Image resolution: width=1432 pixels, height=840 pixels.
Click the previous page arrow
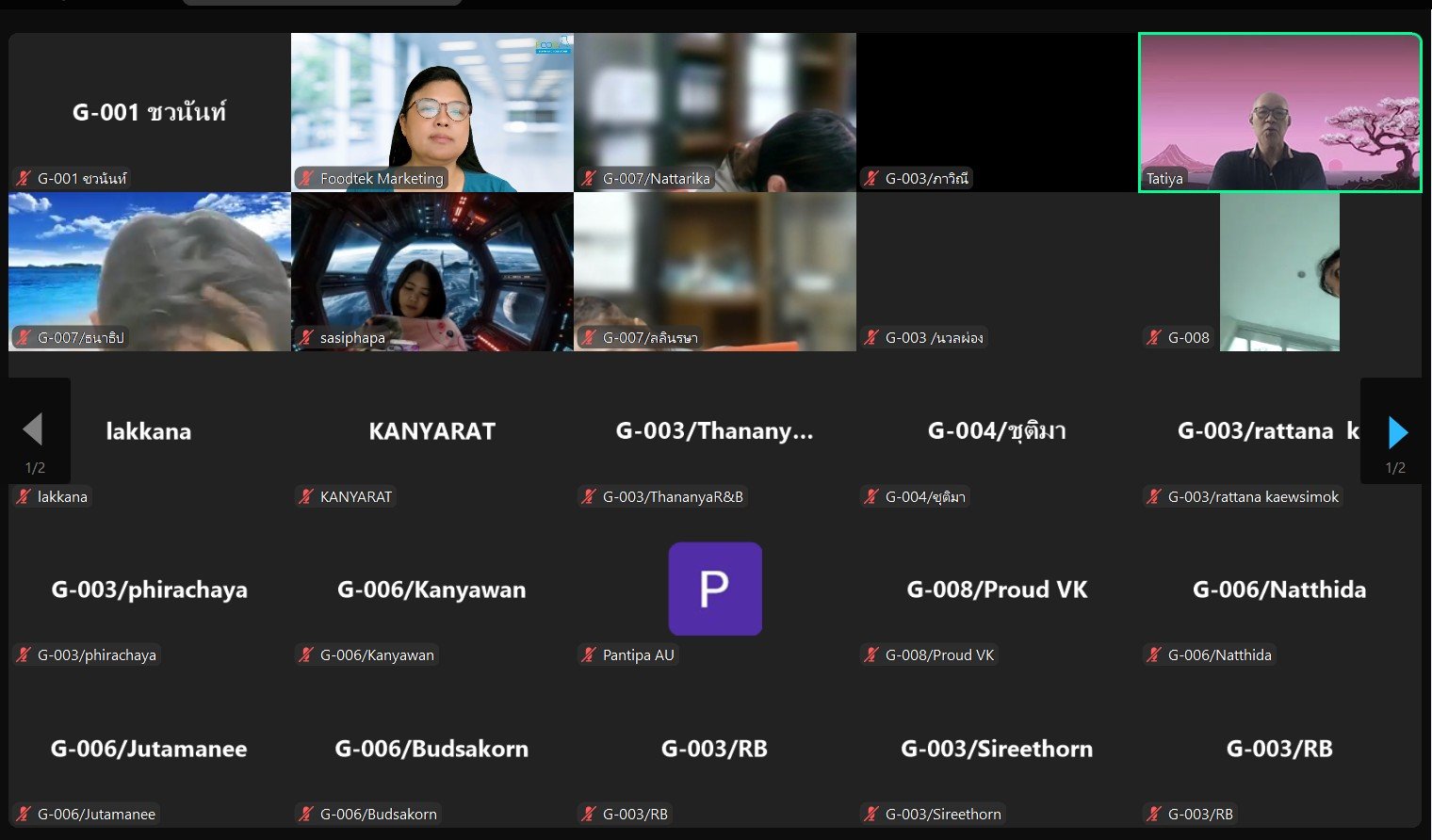tap(33, 429)
